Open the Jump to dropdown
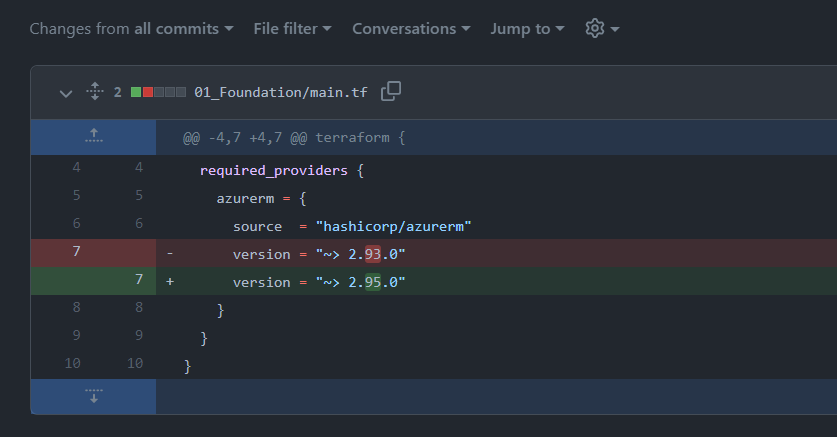The width and height of the screenshot is (837, 437). 527,29
